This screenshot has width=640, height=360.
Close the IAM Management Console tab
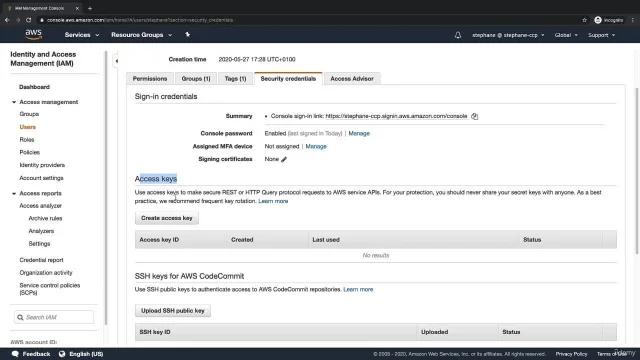coord(77,8)
